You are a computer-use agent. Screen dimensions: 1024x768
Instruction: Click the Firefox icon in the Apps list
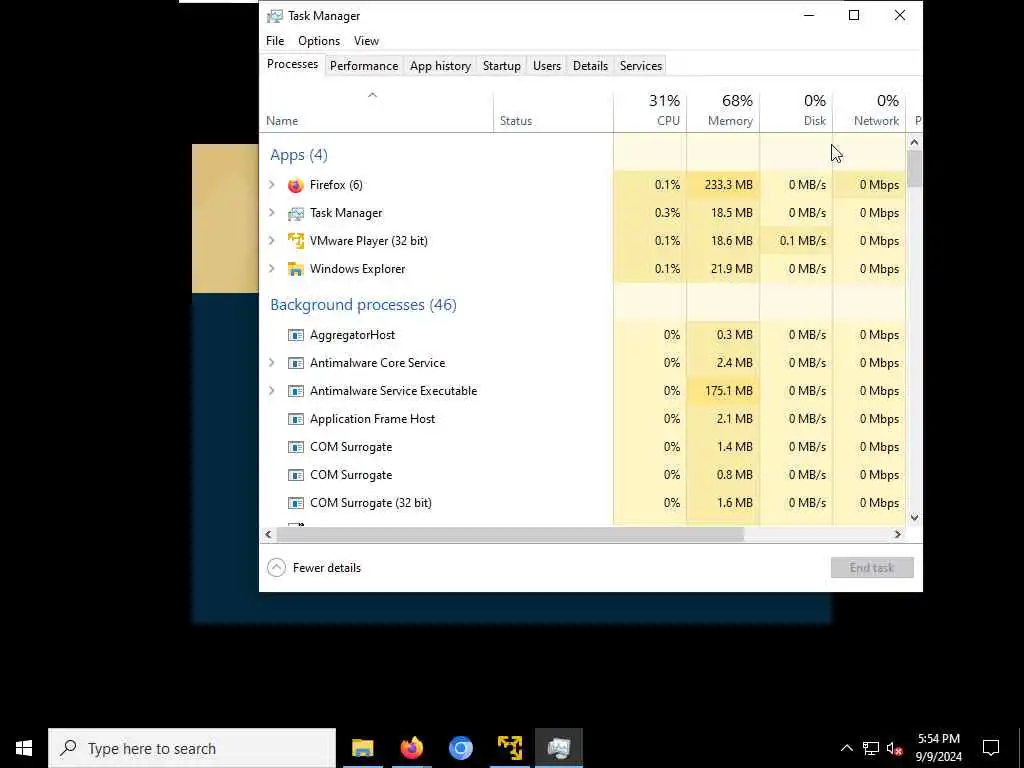pos(296,185)
